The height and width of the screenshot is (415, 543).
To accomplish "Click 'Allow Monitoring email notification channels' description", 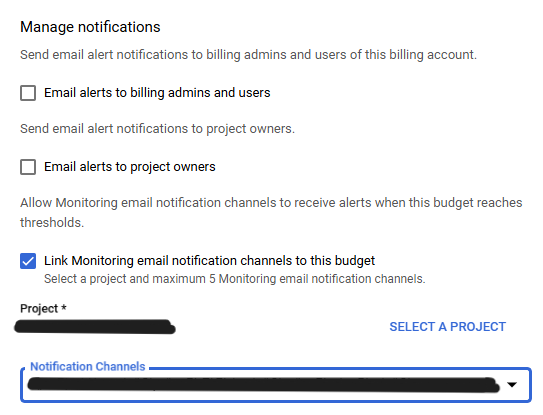I will tap(271, 212).
